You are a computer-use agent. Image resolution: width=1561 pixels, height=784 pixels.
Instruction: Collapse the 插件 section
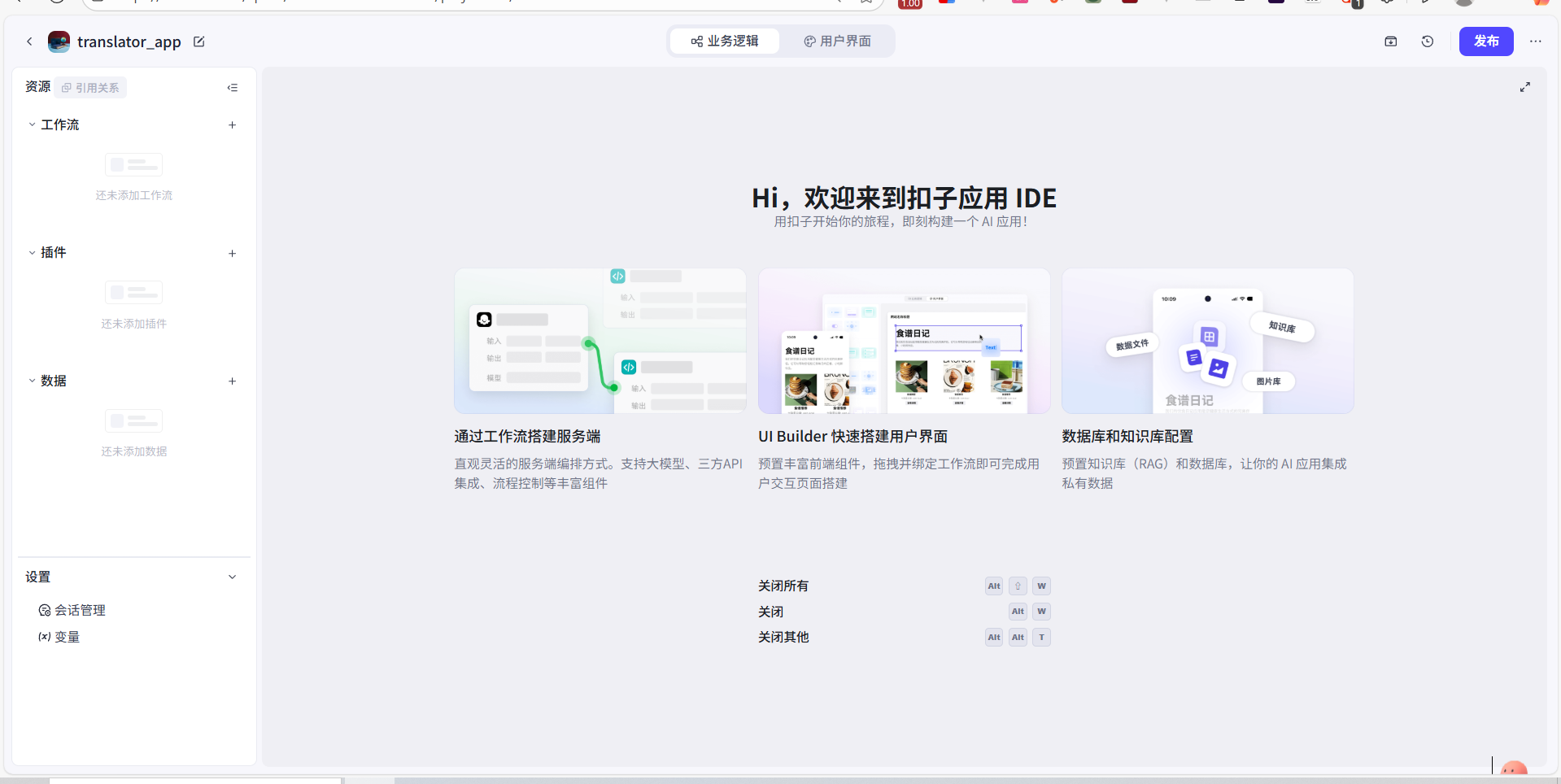(33, 253)
